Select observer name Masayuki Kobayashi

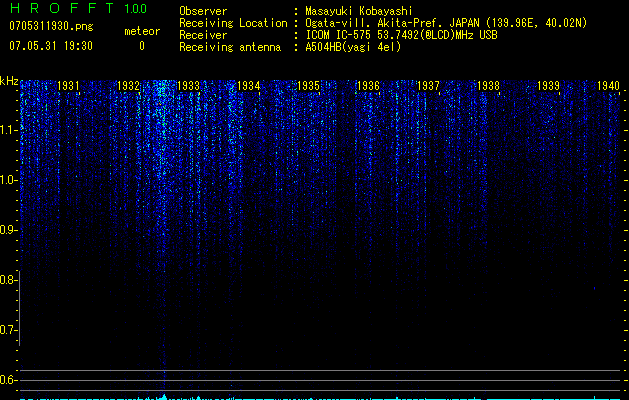[x=359, y=11]
